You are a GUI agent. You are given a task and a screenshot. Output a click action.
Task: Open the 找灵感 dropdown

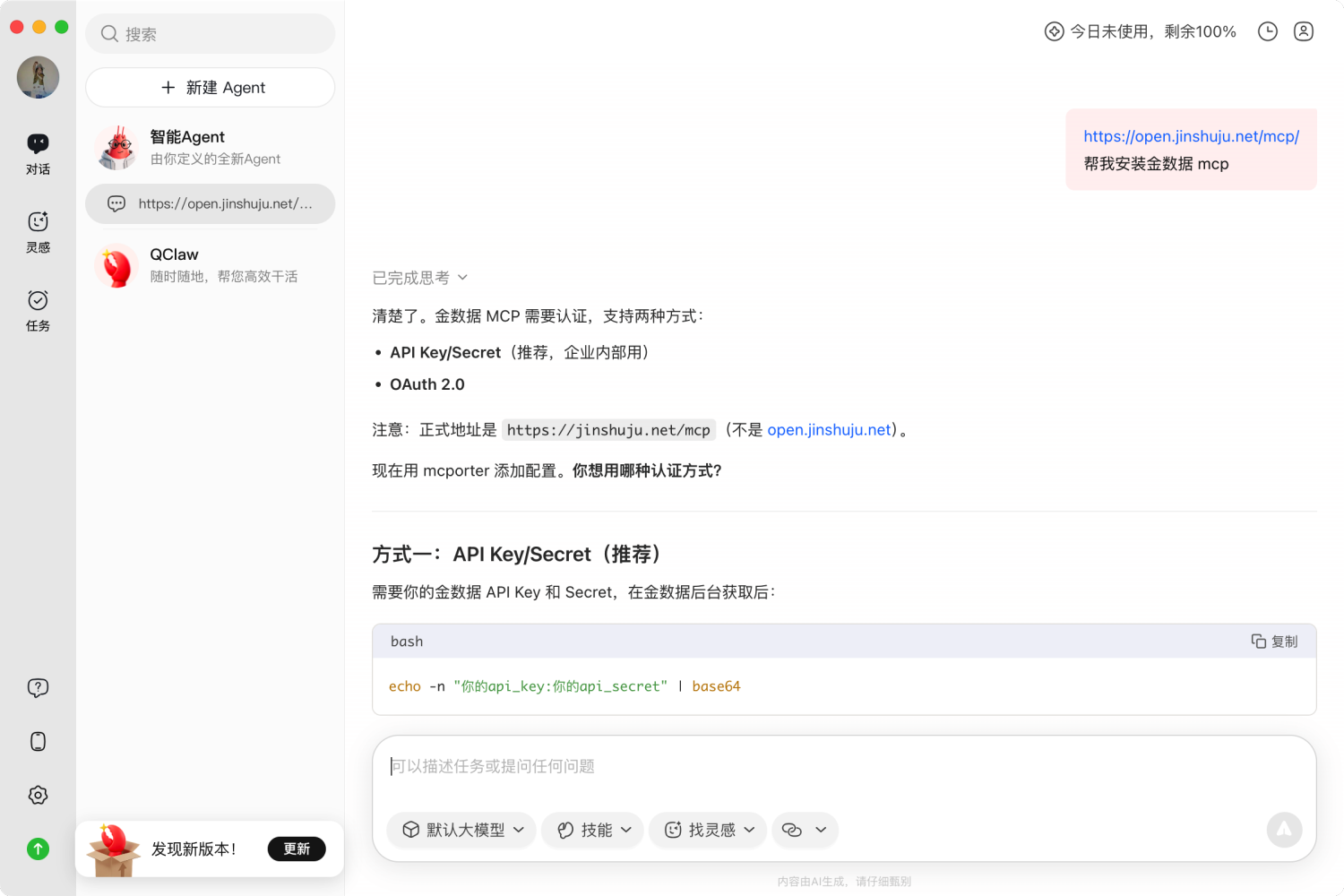[x=708, y=830]
